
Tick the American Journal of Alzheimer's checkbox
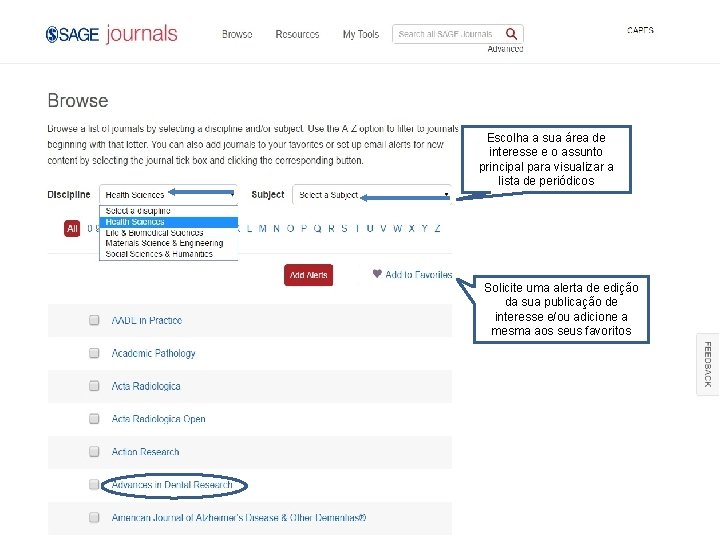pyautogui.click(x=94, y=518)
